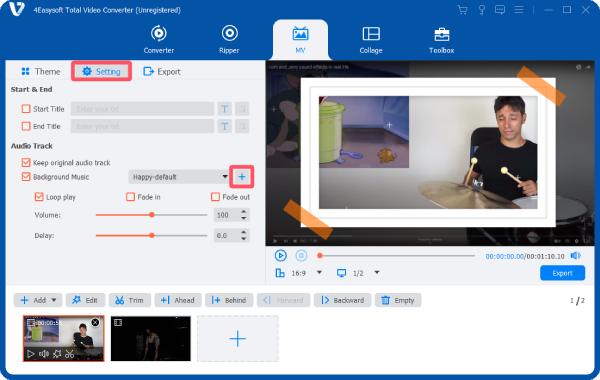Click the Behind button

tap(229, 300)
